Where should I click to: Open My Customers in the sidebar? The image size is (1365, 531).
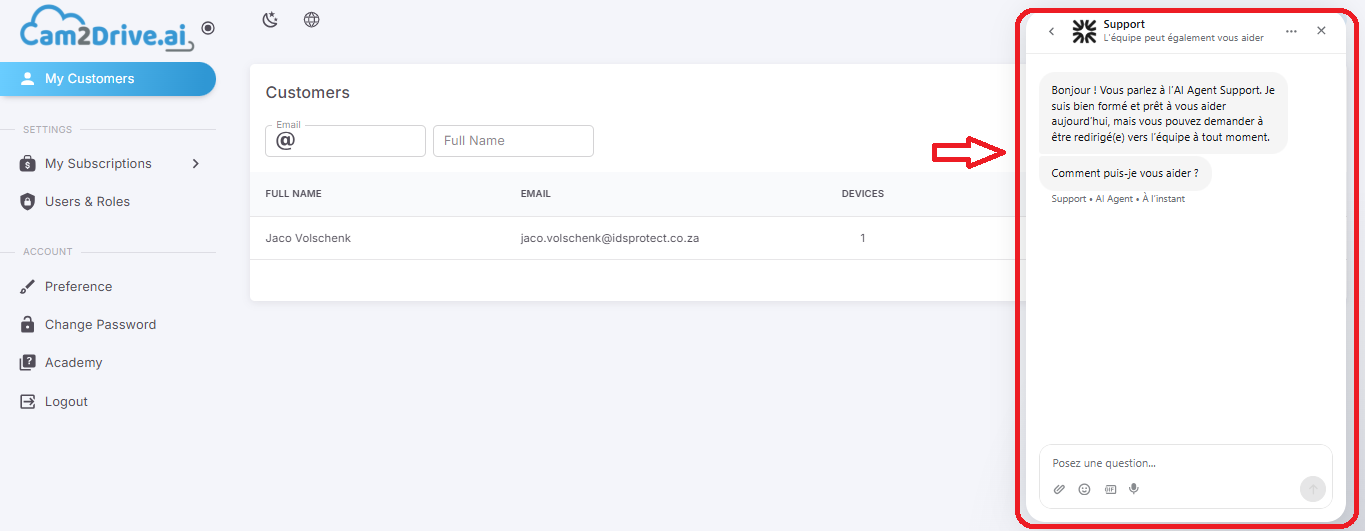(x=108, y=79)
